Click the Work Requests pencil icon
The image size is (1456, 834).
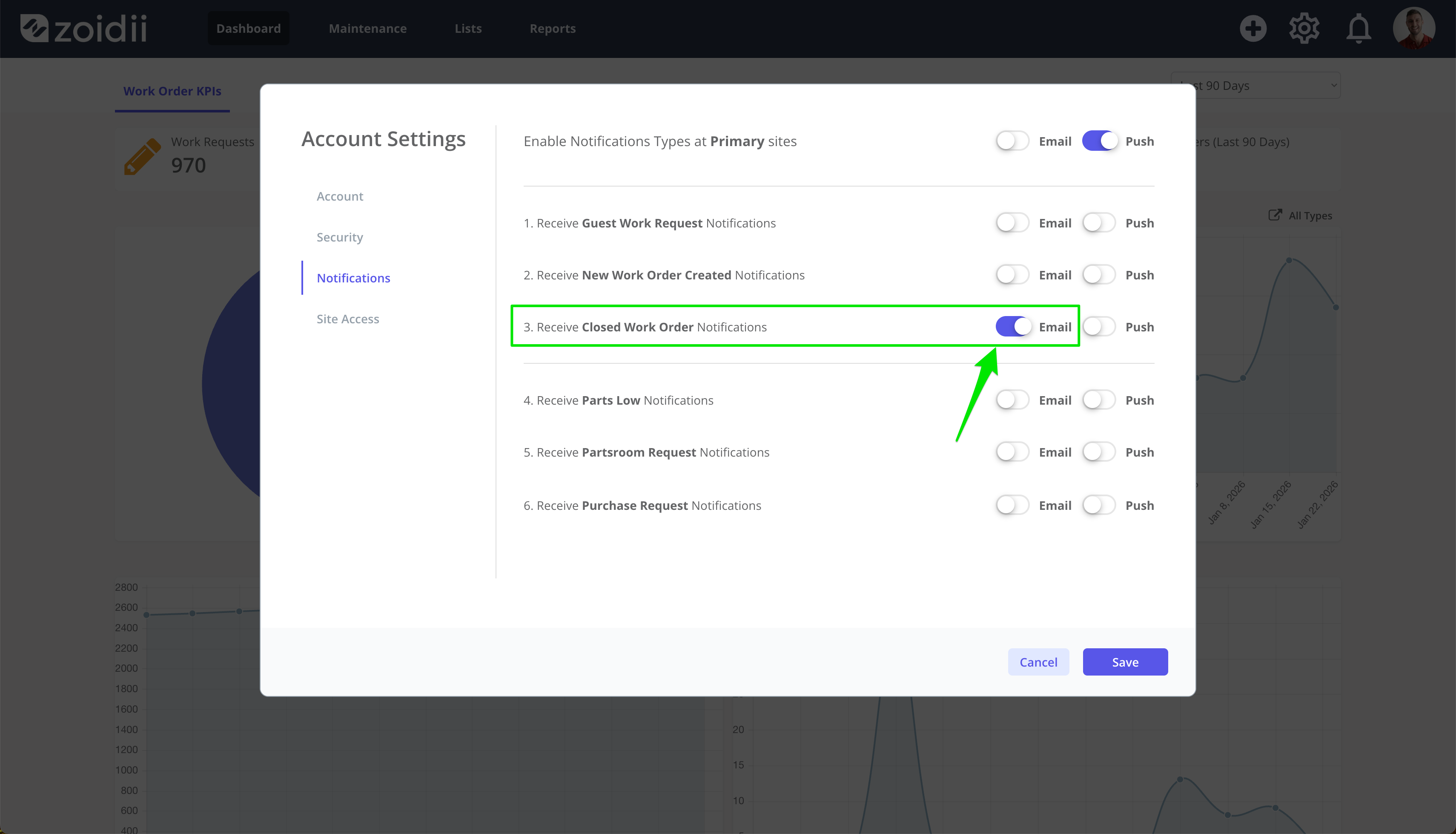(142, 156)
